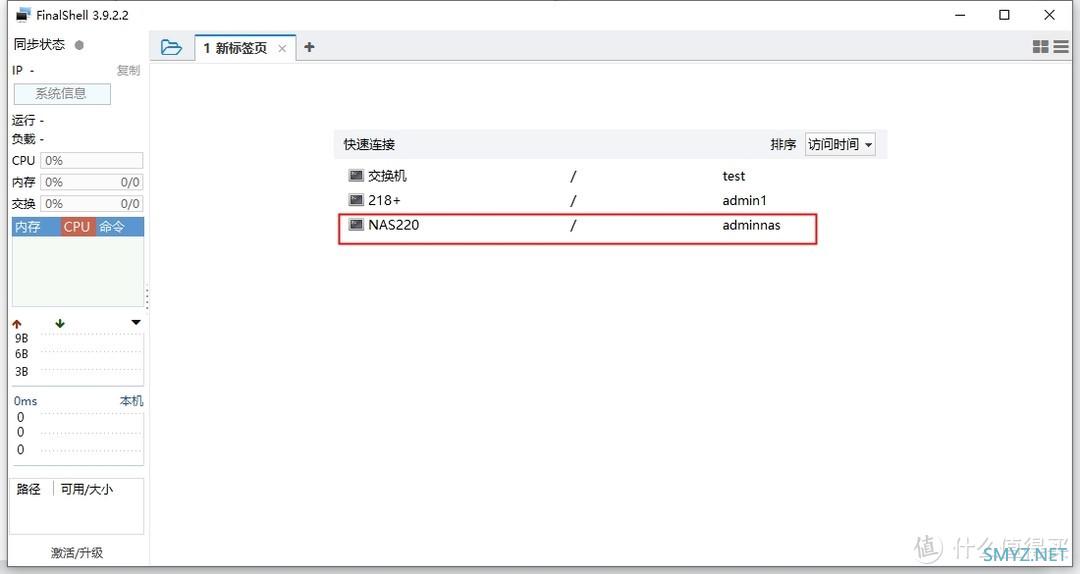The width and height of the screenshot is (1080, 574).
Task: Click the 内存 usage bar
Action: [92, 182]
